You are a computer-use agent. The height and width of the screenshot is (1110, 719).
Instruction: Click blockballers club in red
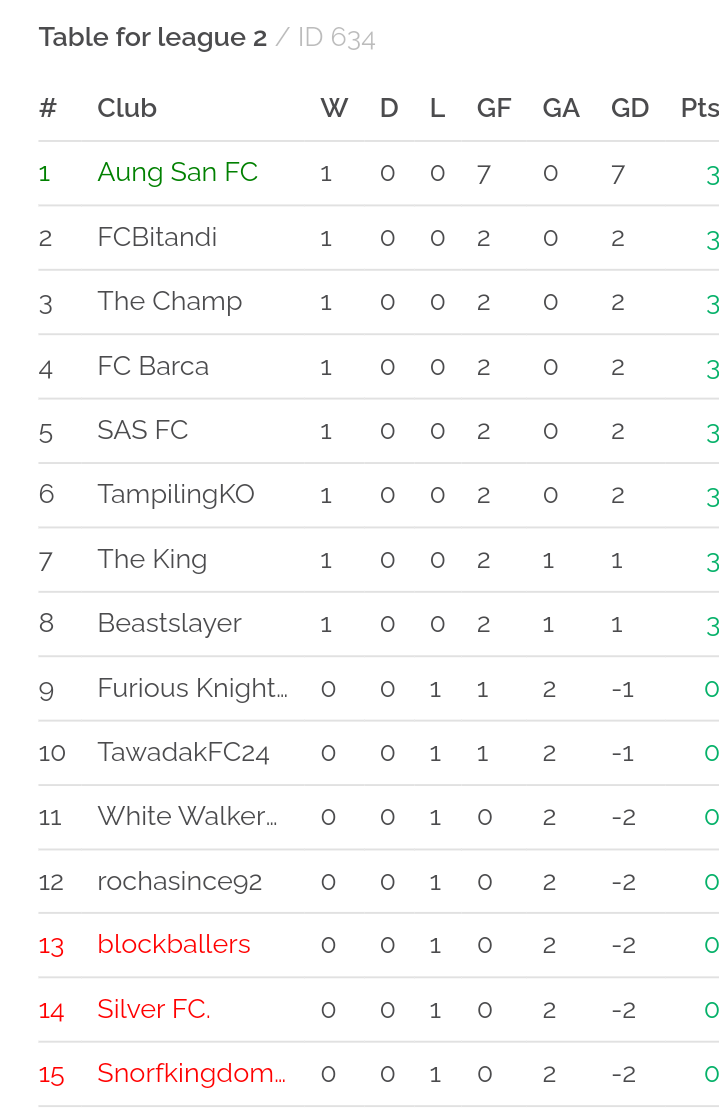pos(174,945)
